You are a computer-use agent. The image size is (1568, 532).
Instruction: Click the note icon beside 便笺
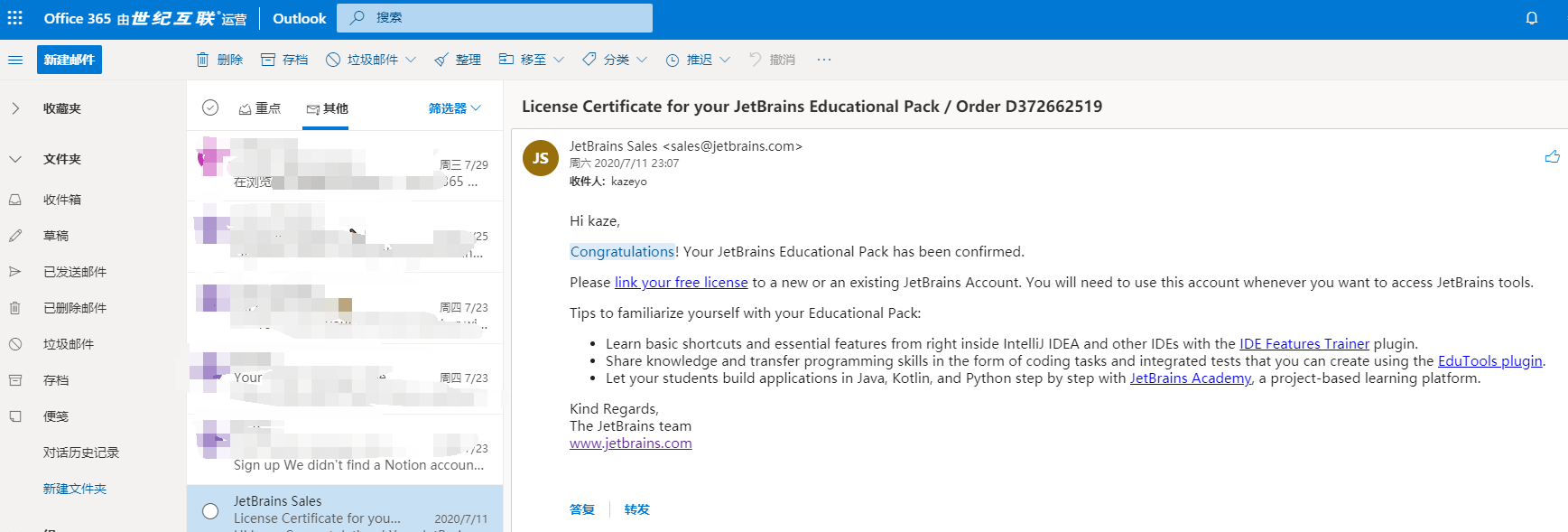click(x=15, y=416)
